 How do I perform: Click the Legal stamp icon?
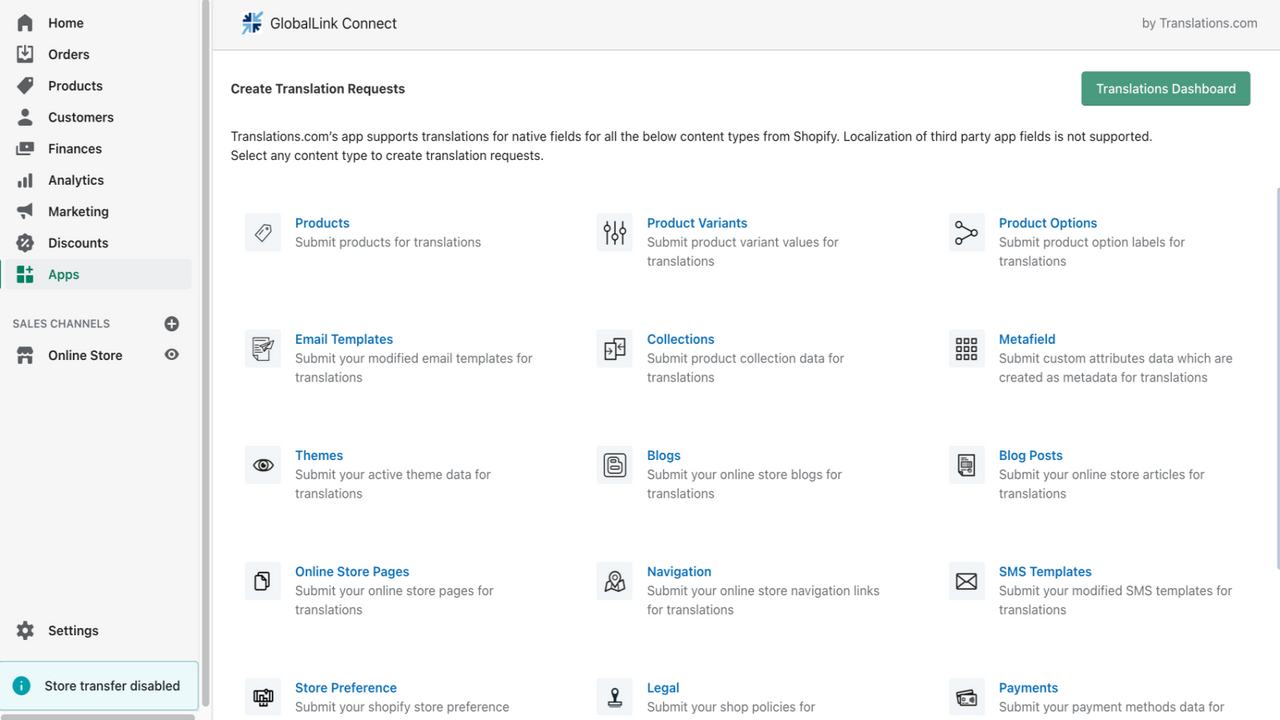tap(615, 697)
